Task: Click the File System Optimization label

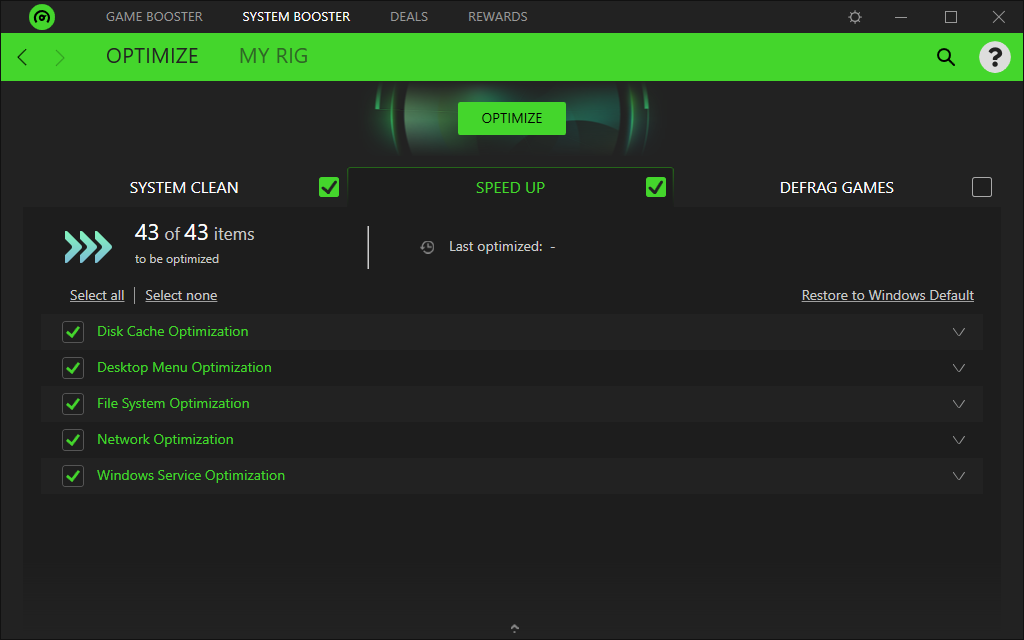Action: (173, 403)
